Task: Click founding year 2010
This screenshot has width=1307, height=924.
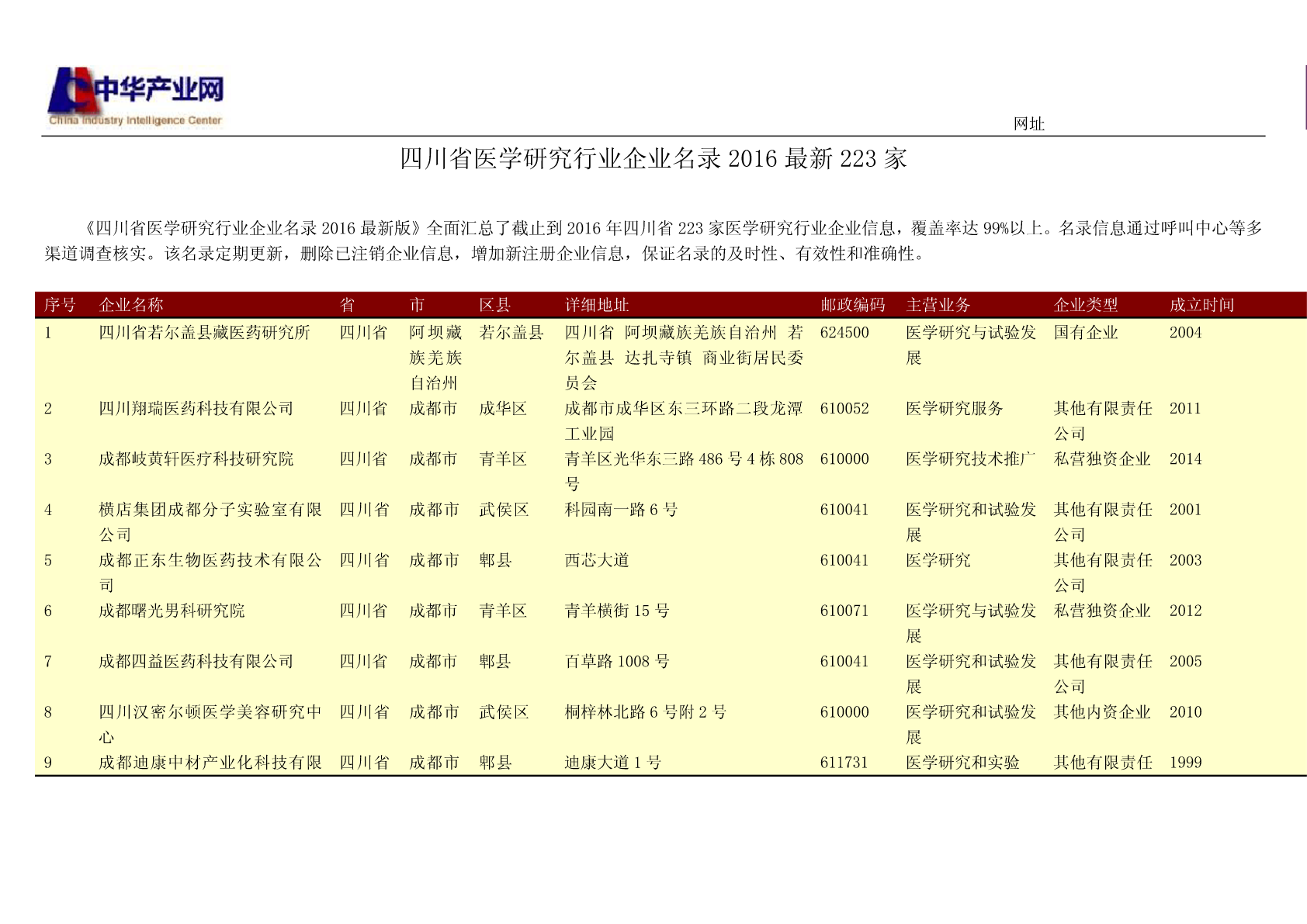Action: pos(1186,712)
